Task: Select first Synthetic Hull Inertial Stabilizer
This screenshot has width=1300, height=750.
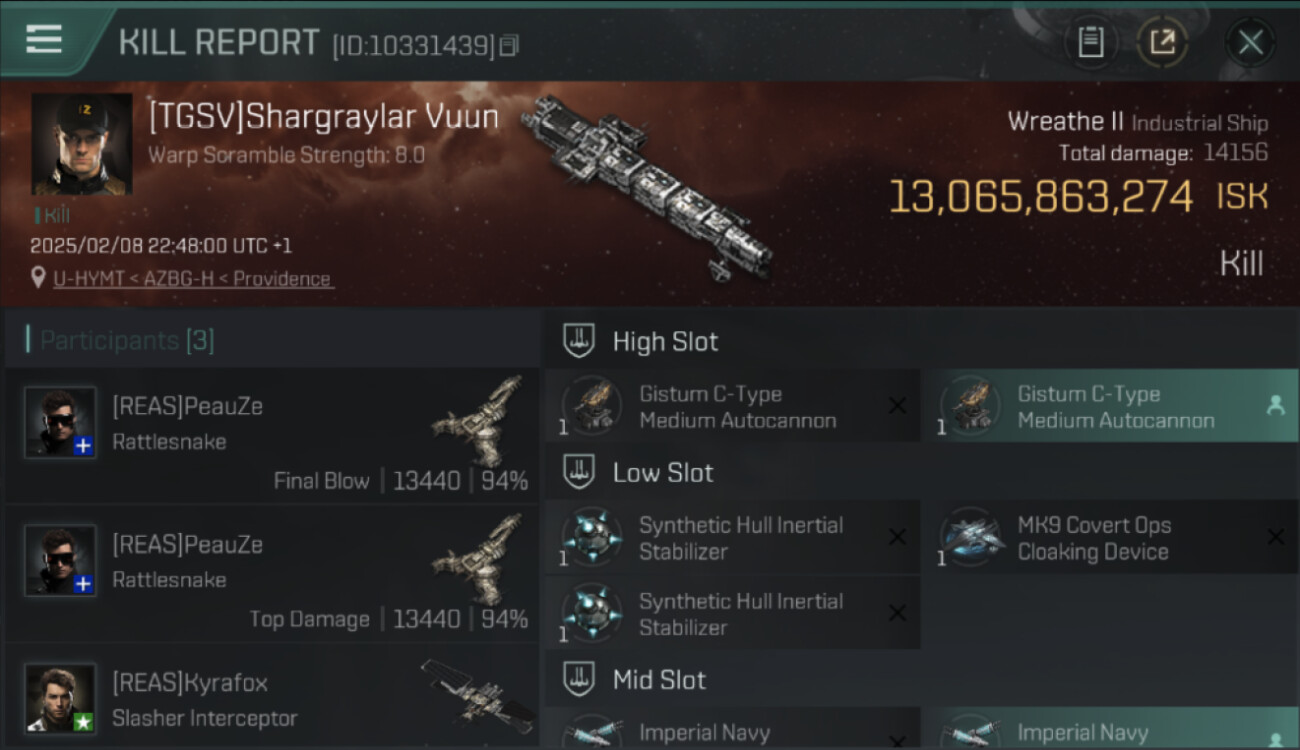Action: click(x=732, y=537)
